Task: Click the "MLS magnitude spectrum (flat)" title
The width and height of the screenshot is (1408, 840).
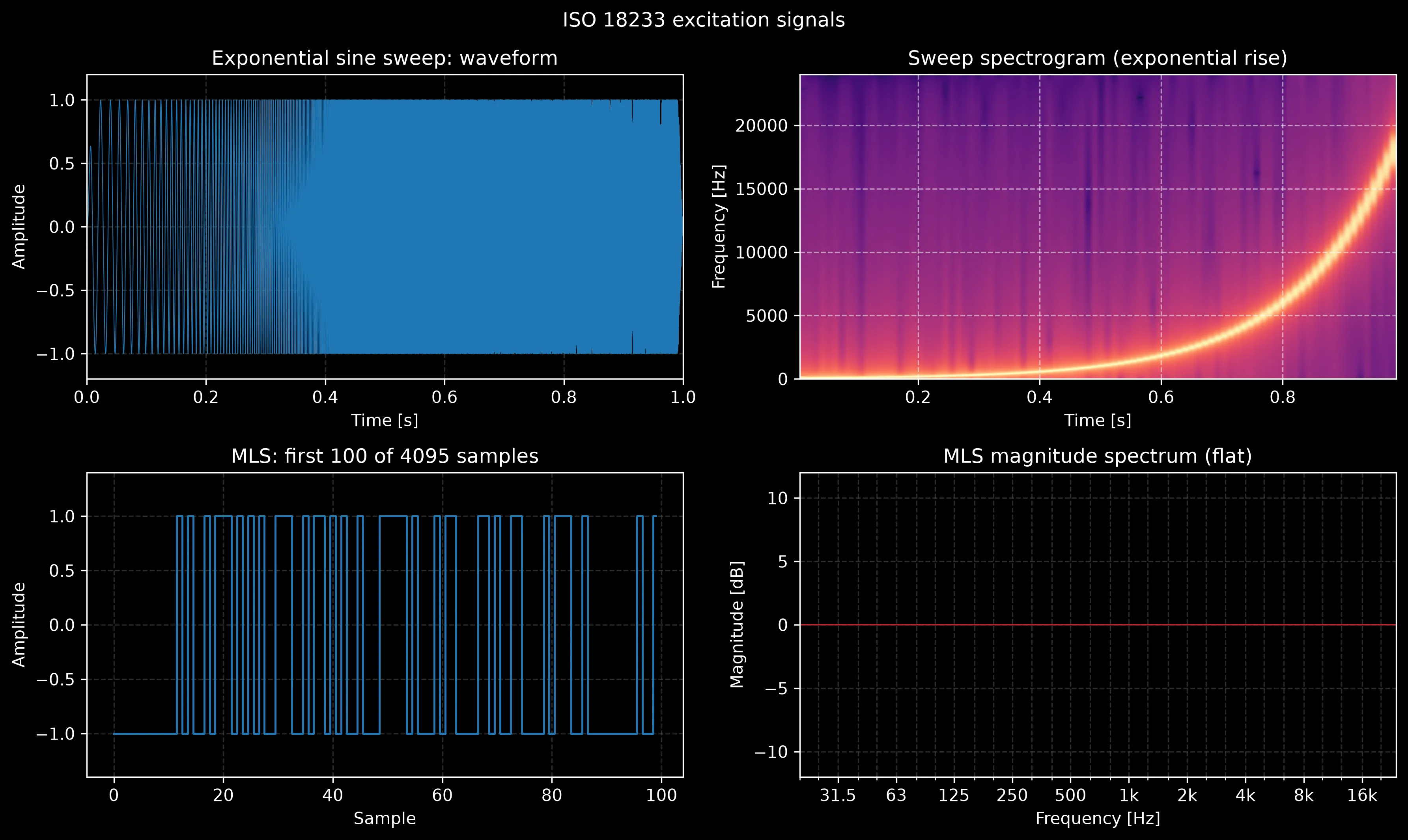Action: coord(1098,456)
